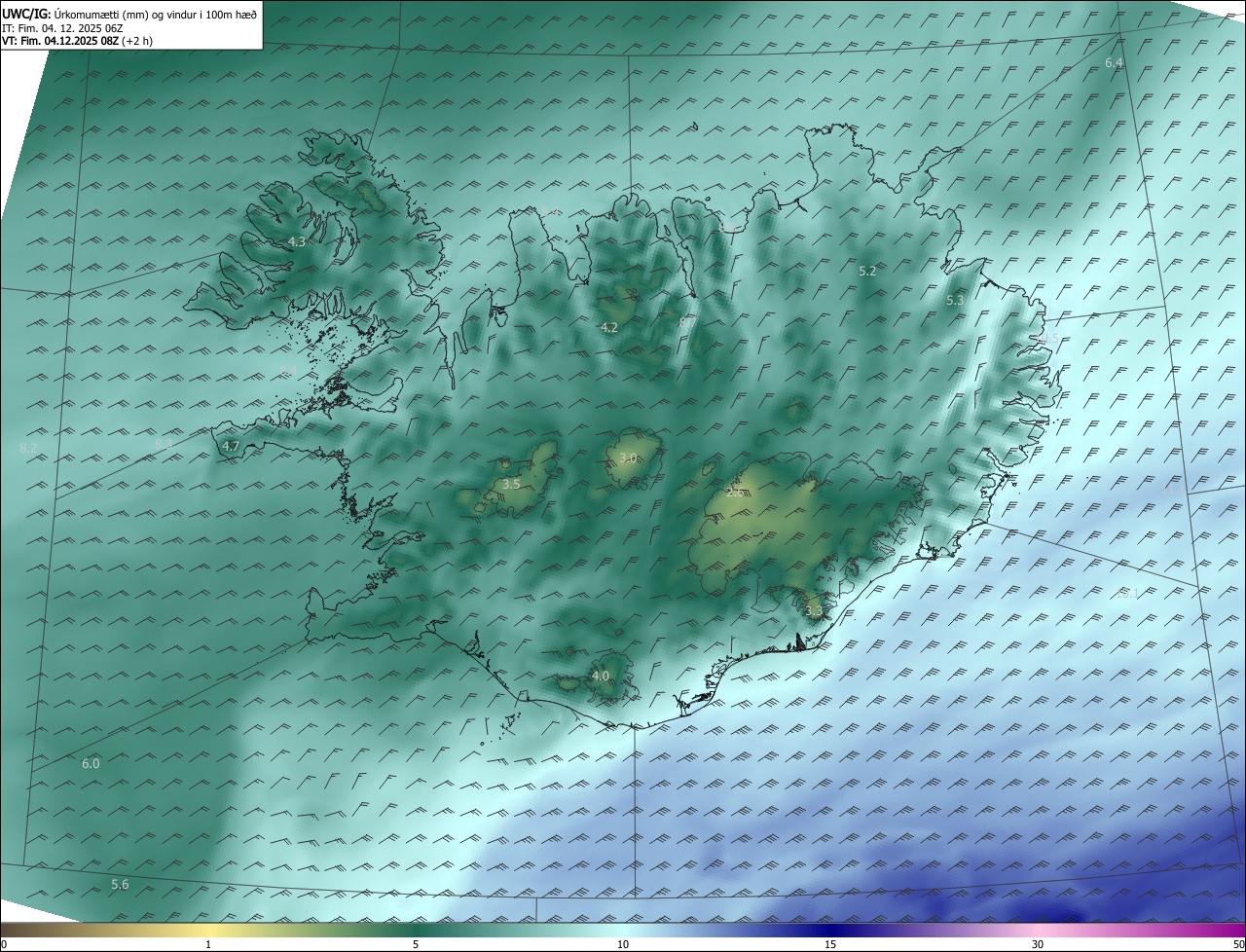The width and height of the screenshot is (1246, 952).
Task: Click the 8.3 value label over the sea
Action: 164,445
